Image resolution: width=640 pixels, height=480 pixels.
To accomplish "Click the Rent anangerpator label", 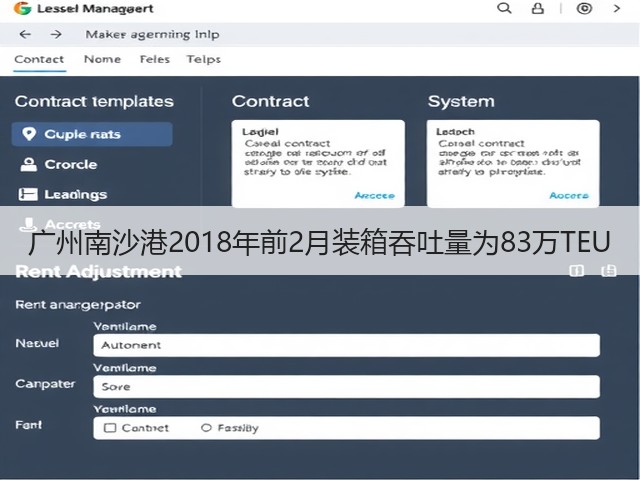I will [78, 305].
